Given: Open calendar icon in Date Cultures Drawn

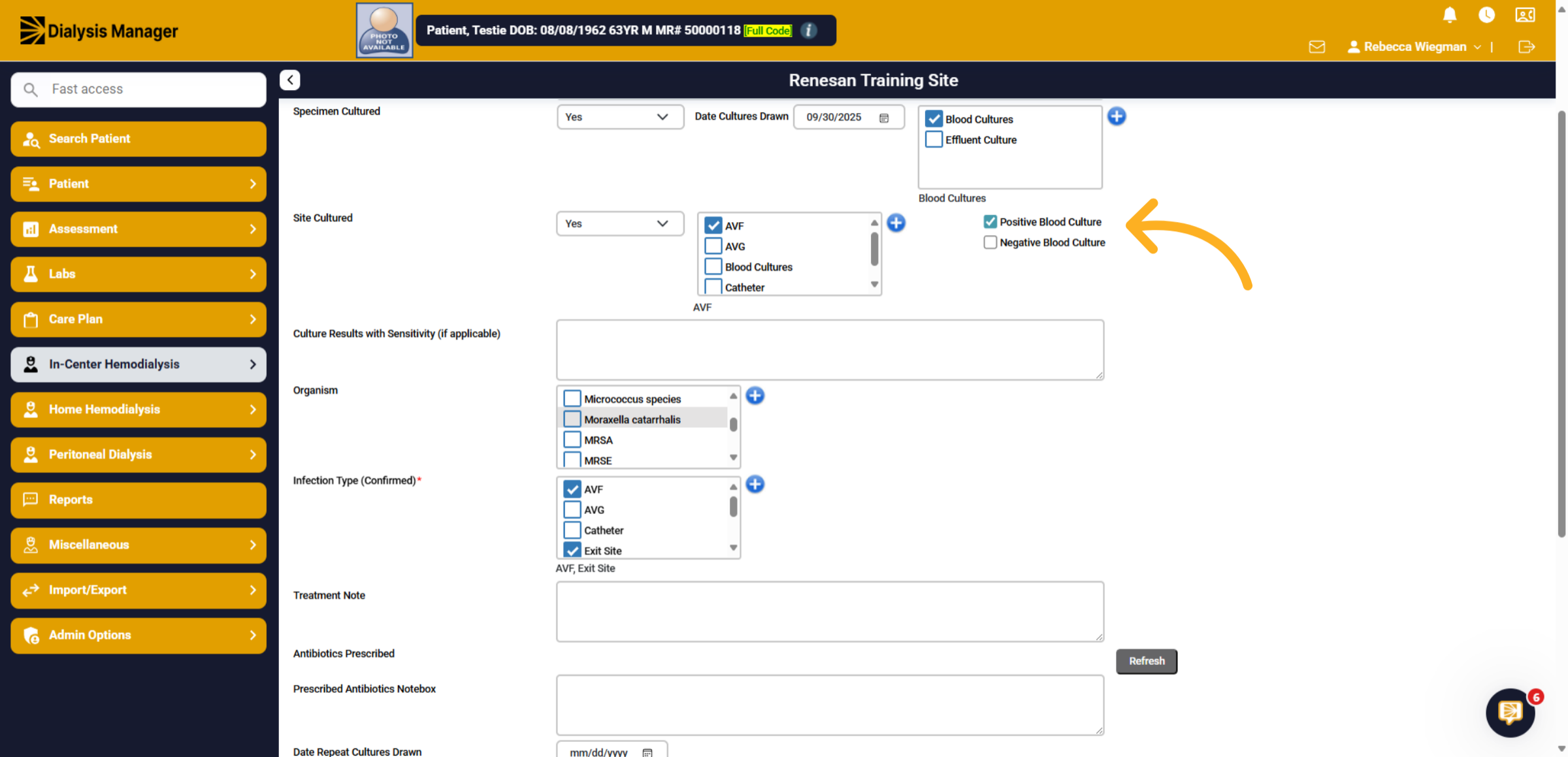Looking at the screenshot, I should [884, 118].
